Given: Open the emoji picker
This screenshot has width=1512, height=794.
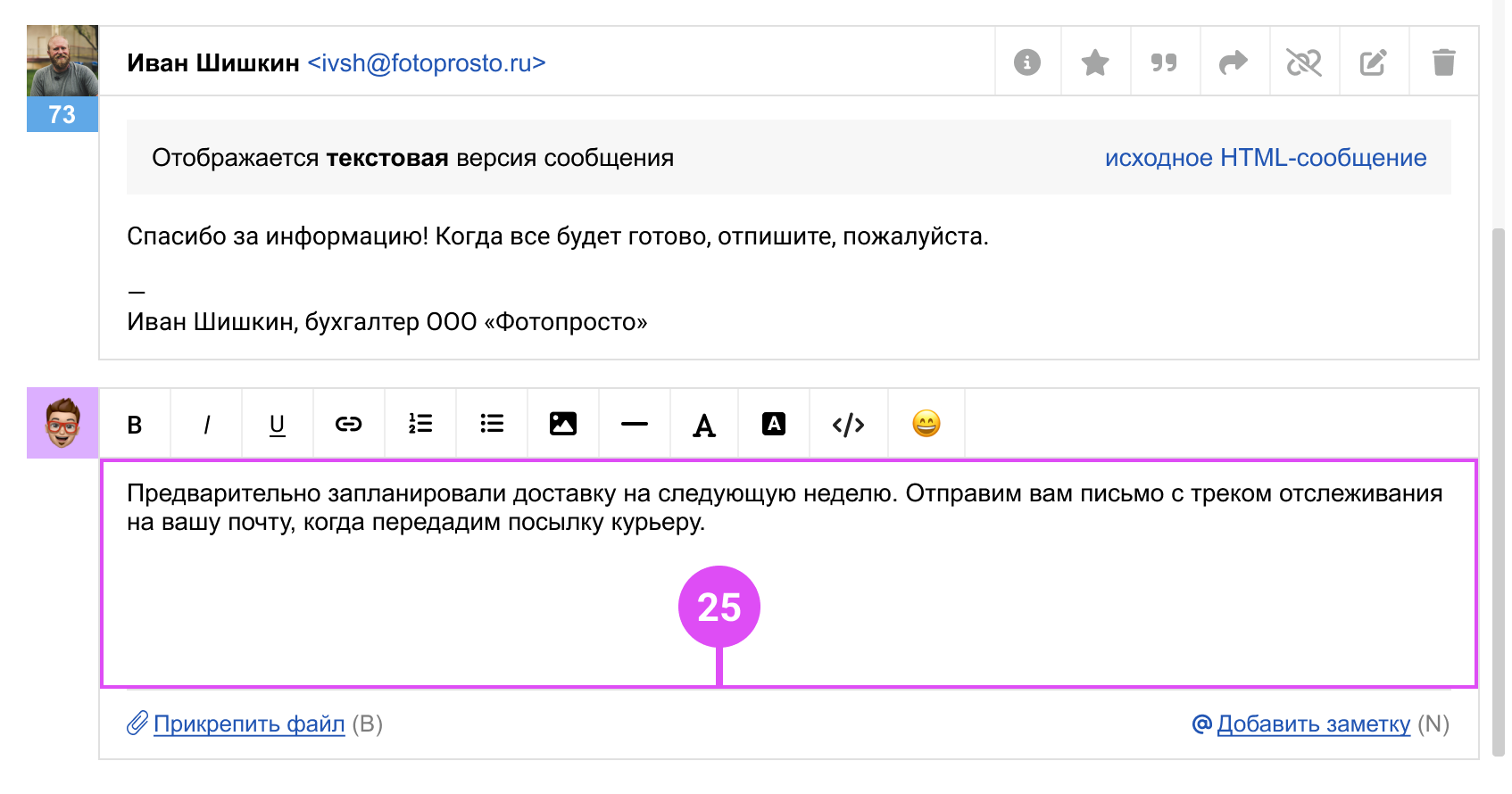Looking at the screenshot, I should coord(926,424).
